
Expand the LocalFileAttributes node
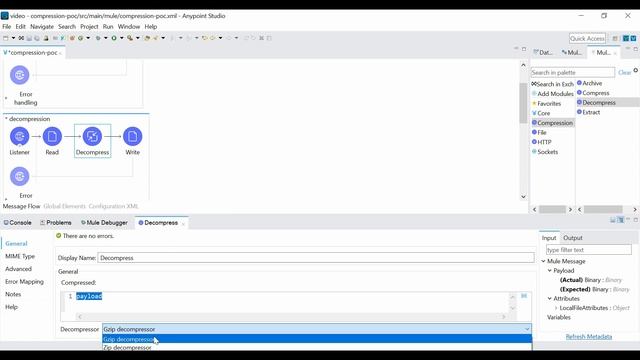556,308
